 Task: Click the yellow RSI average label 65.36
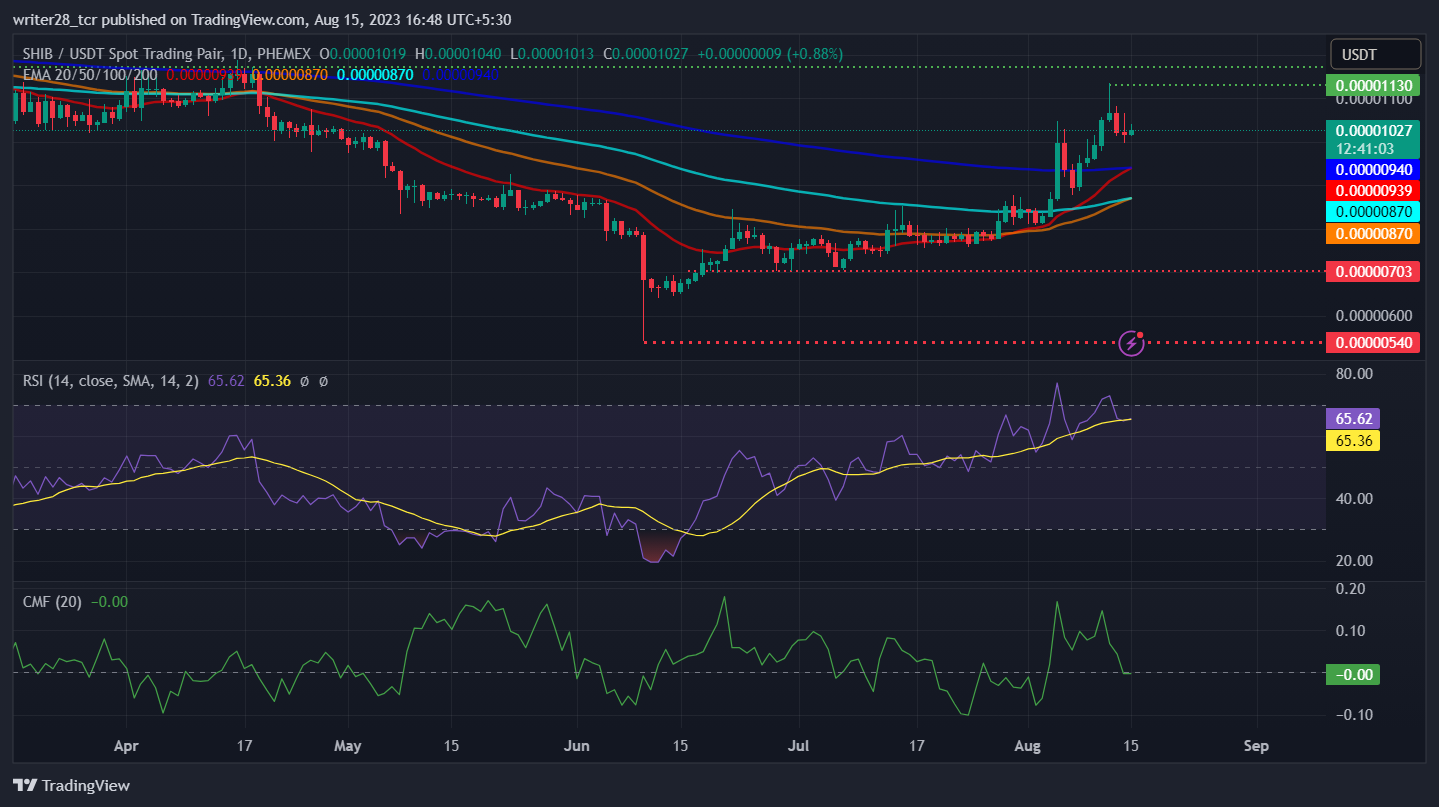click(1352, 440)
